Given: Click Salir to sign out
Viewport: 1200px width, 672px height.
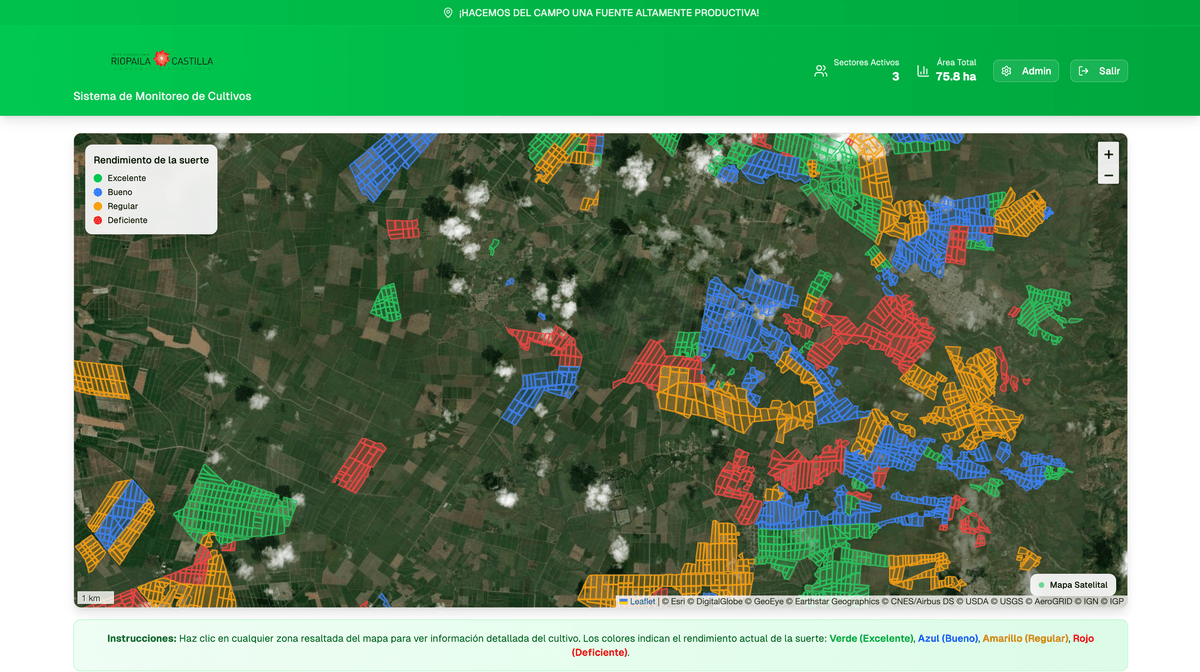Looking at the screenshot, I should click(1098, 70).
